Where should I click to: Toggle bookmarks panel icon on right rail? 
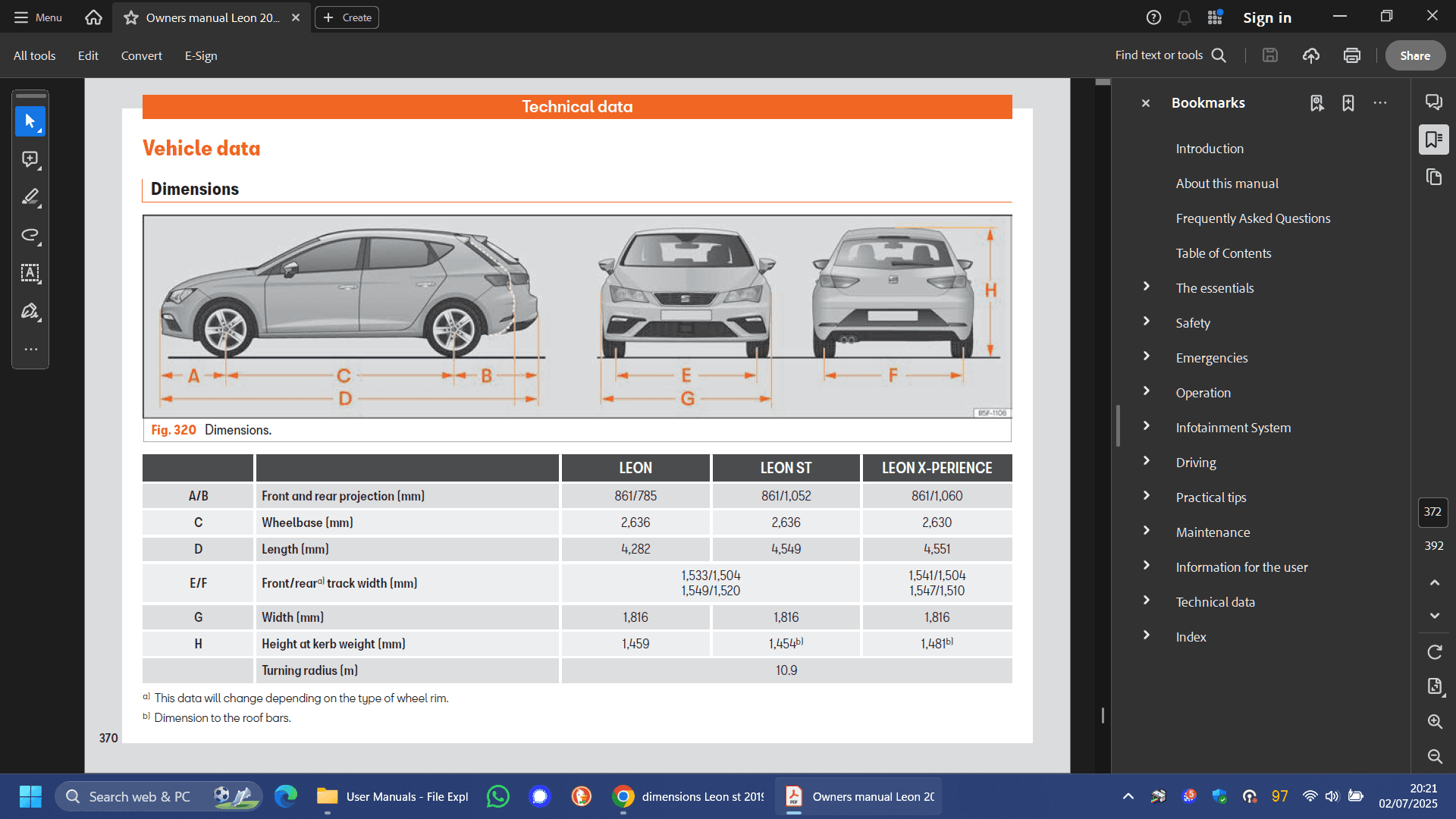click(x=1434, y=140)
